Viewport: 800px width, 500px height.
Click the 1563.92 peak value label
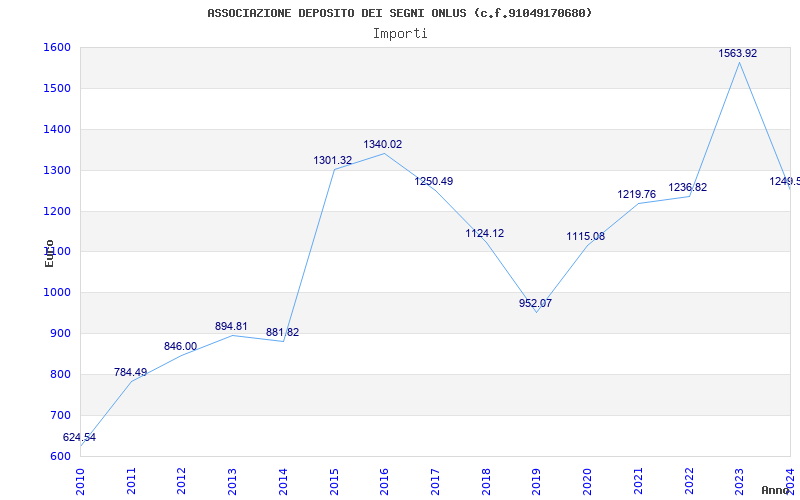[737, 54]
